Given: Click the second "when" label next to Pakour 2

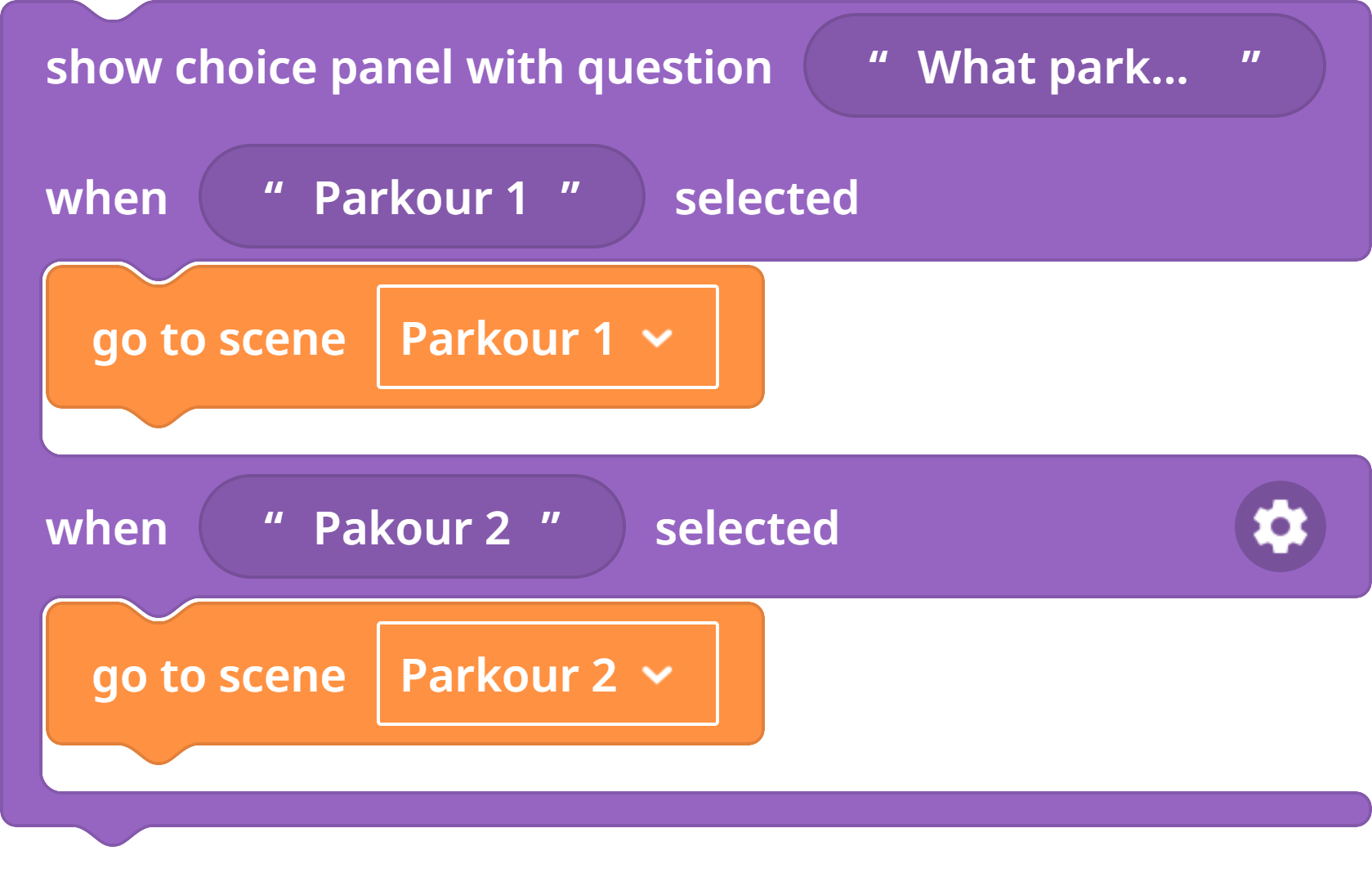Looking at the screenshot, I should [x=106, y=529].
